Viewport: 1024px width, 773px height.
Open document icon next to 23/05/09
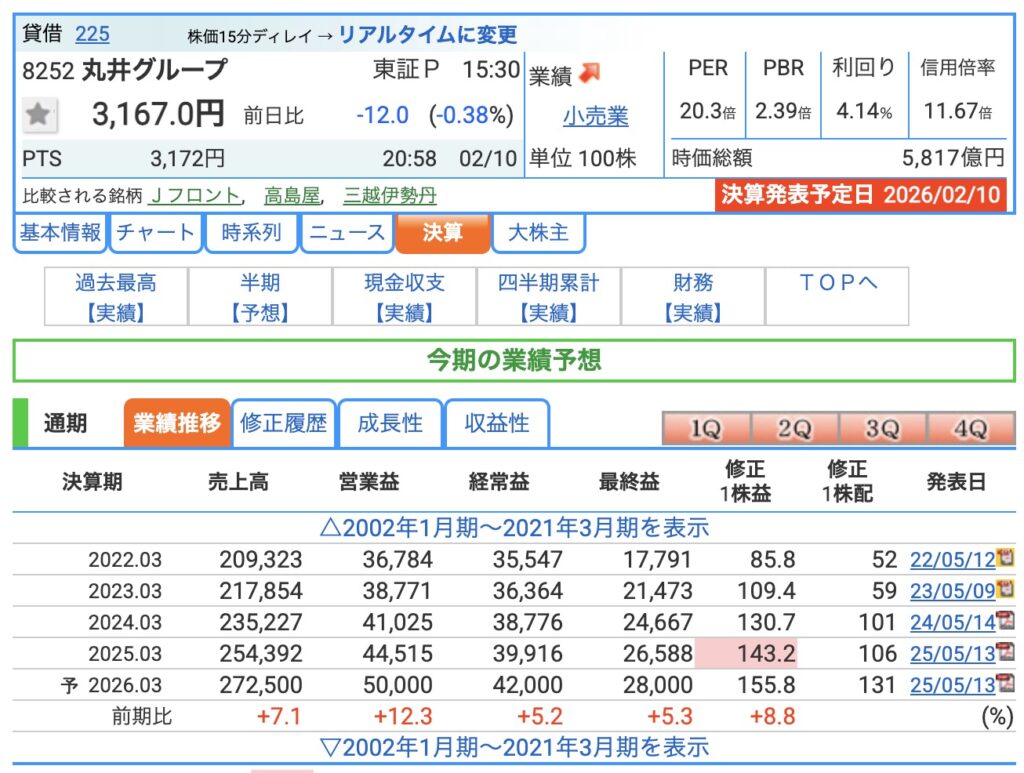coord(1006,590)
